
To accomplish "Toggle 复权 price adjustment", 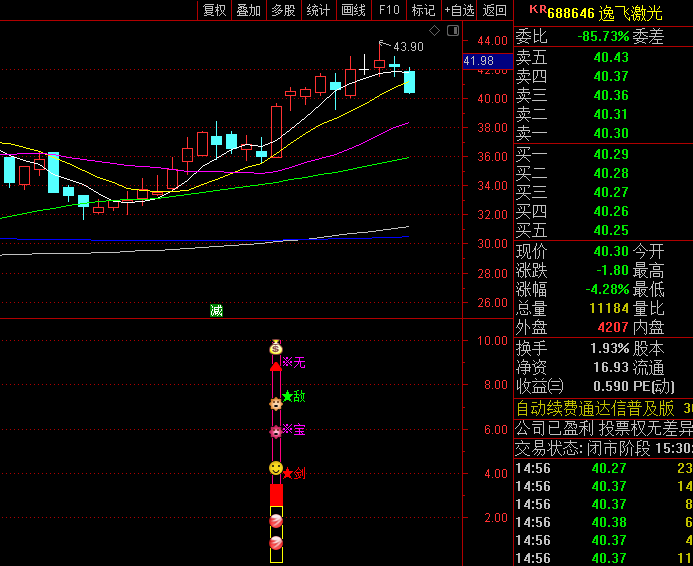I will tap(214, 10).
